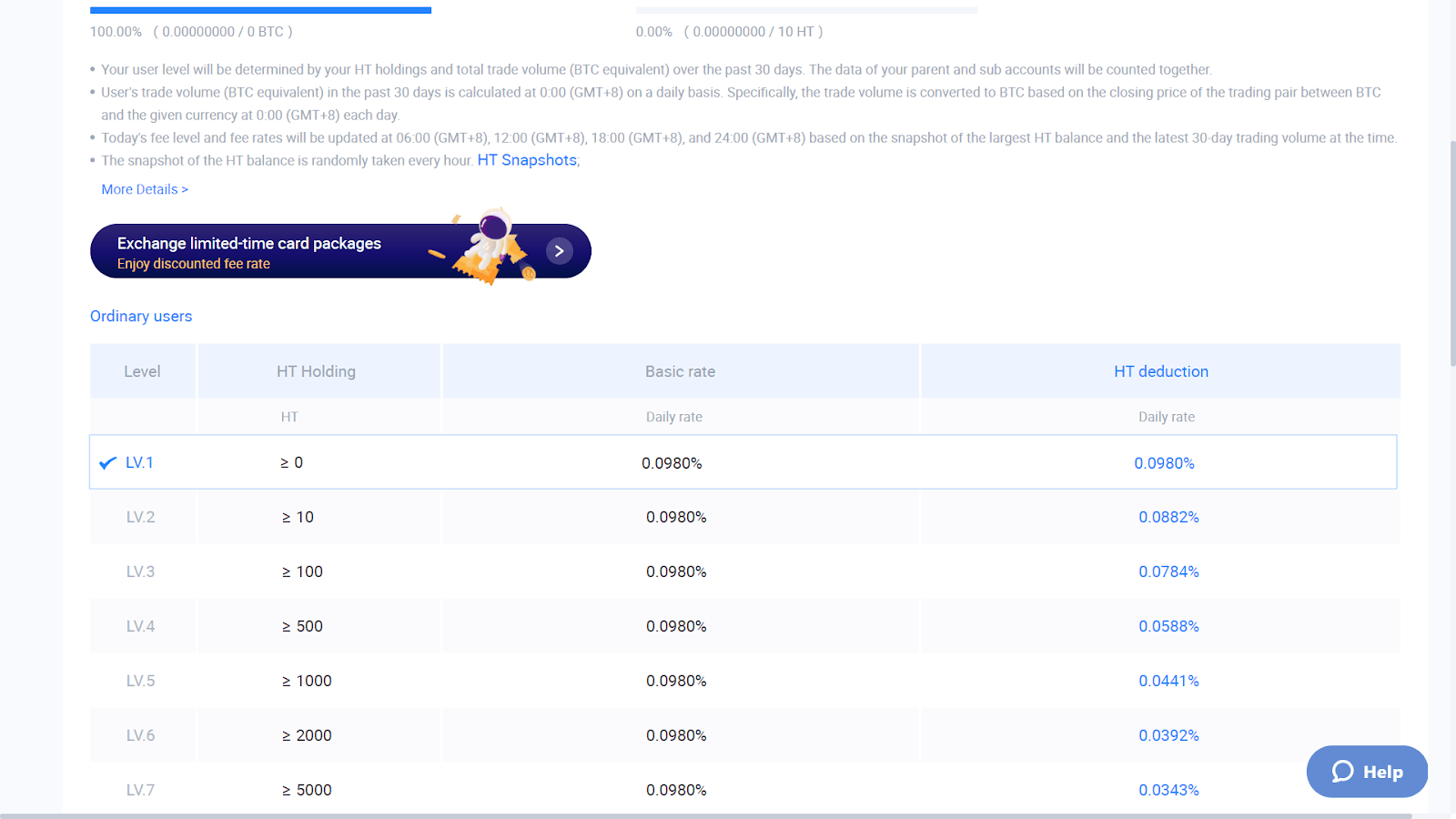The height and width of the screenshot is (819, 1456).
Task: Select the LV.5 level row label
Action: (140, 681)
